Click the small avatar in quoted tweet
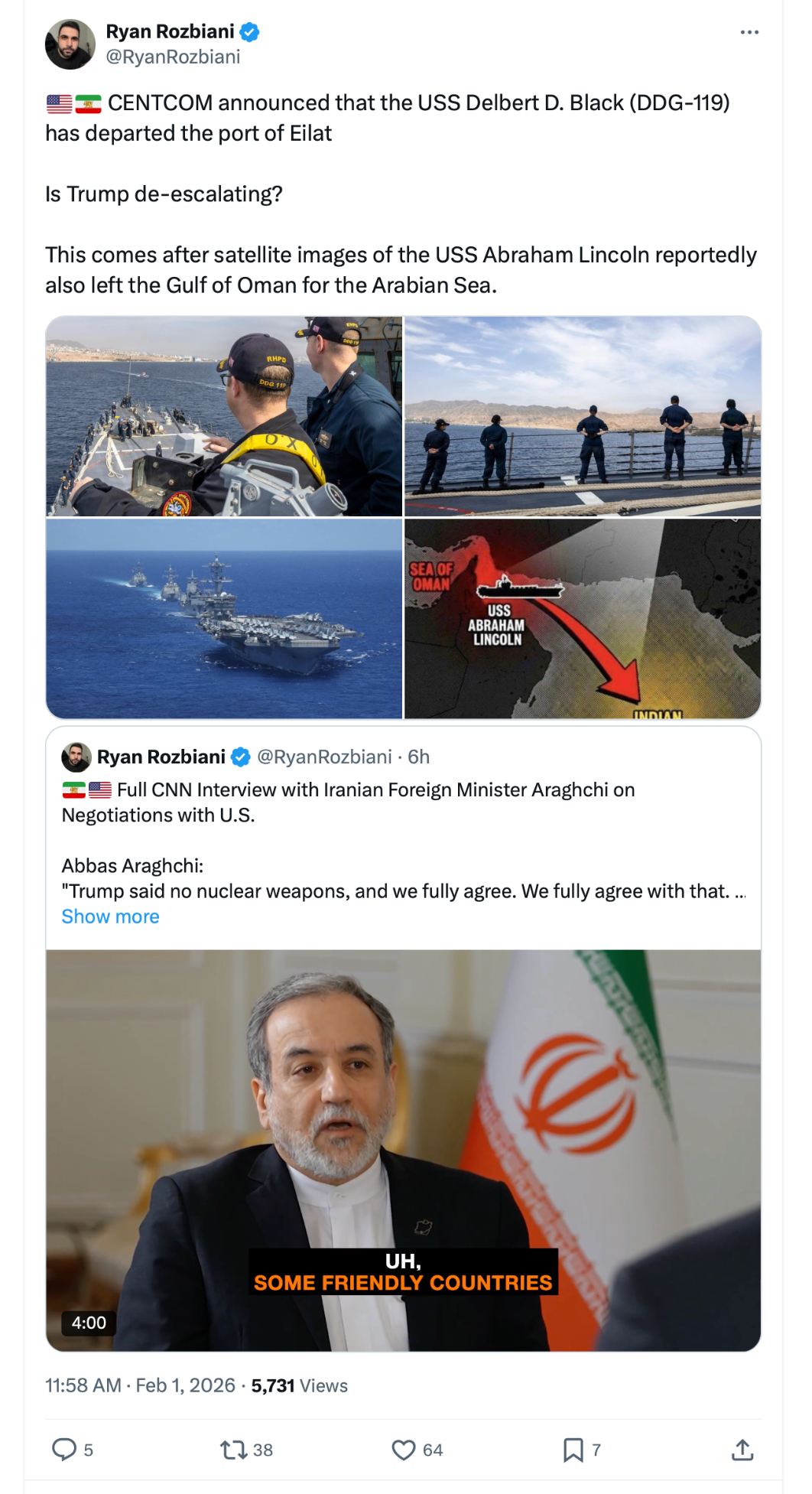The height and width of the screenshot is (1494, 812). tap(76, 757)
